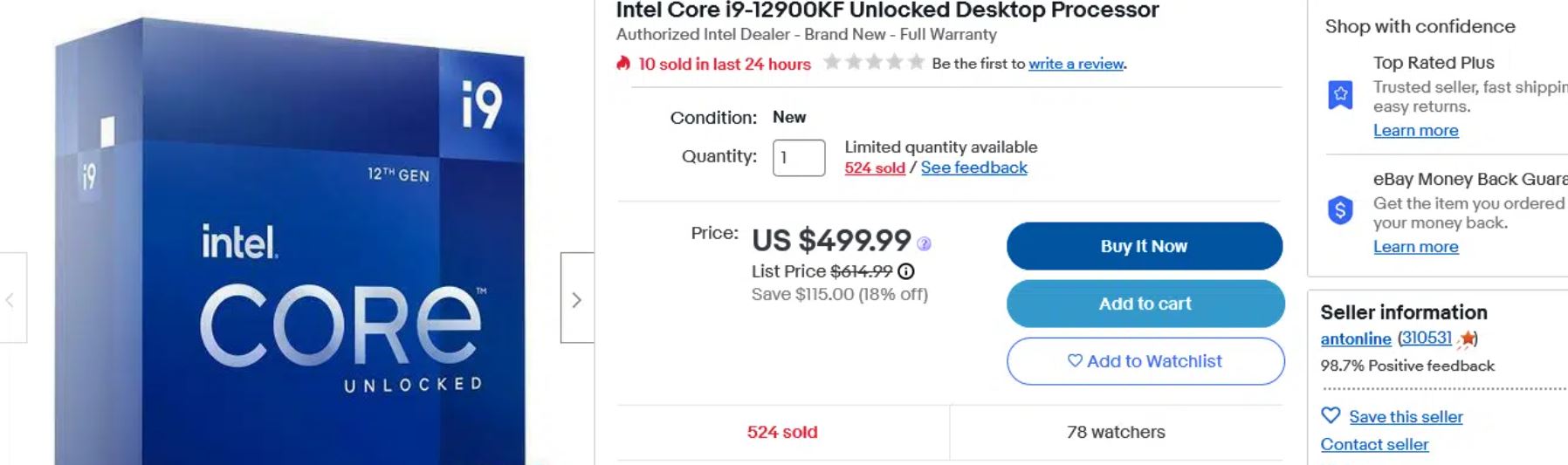Click the seller feedback score 310531
Screen dimensions: 1568x465
(x=1427, y=338)
